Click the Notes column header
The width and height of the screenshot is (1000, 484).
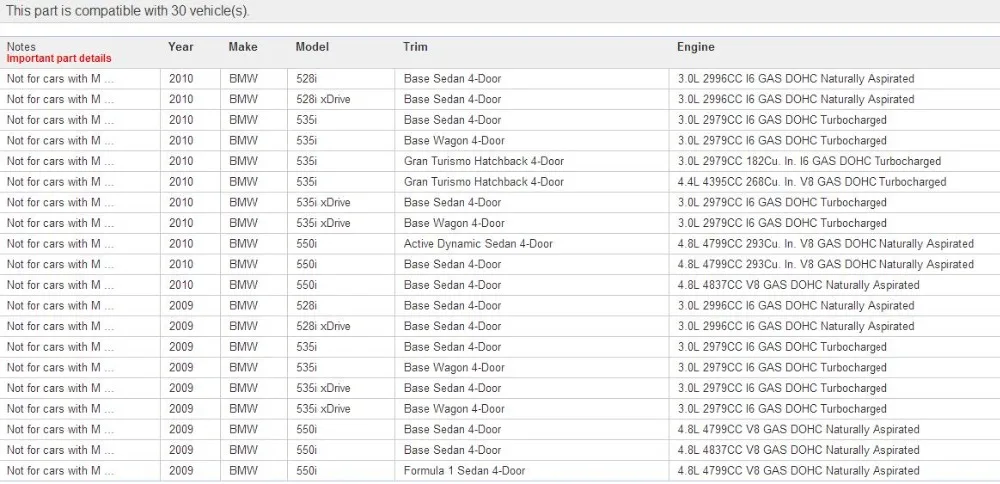pyautogui.click(x=21, y=47)
